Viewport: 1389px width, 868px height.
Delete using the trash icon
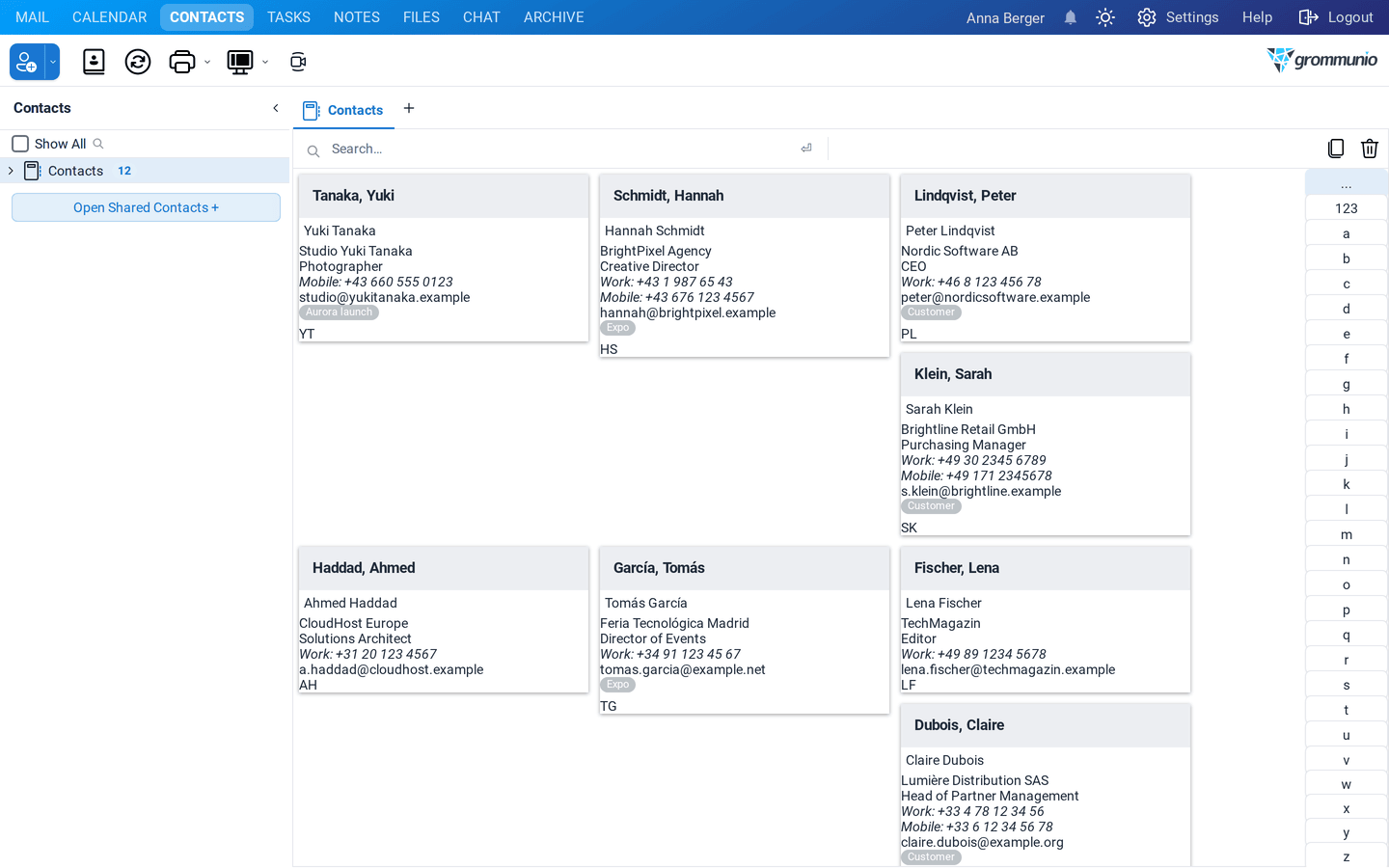pyautogui.click(x=1370, y=148)
